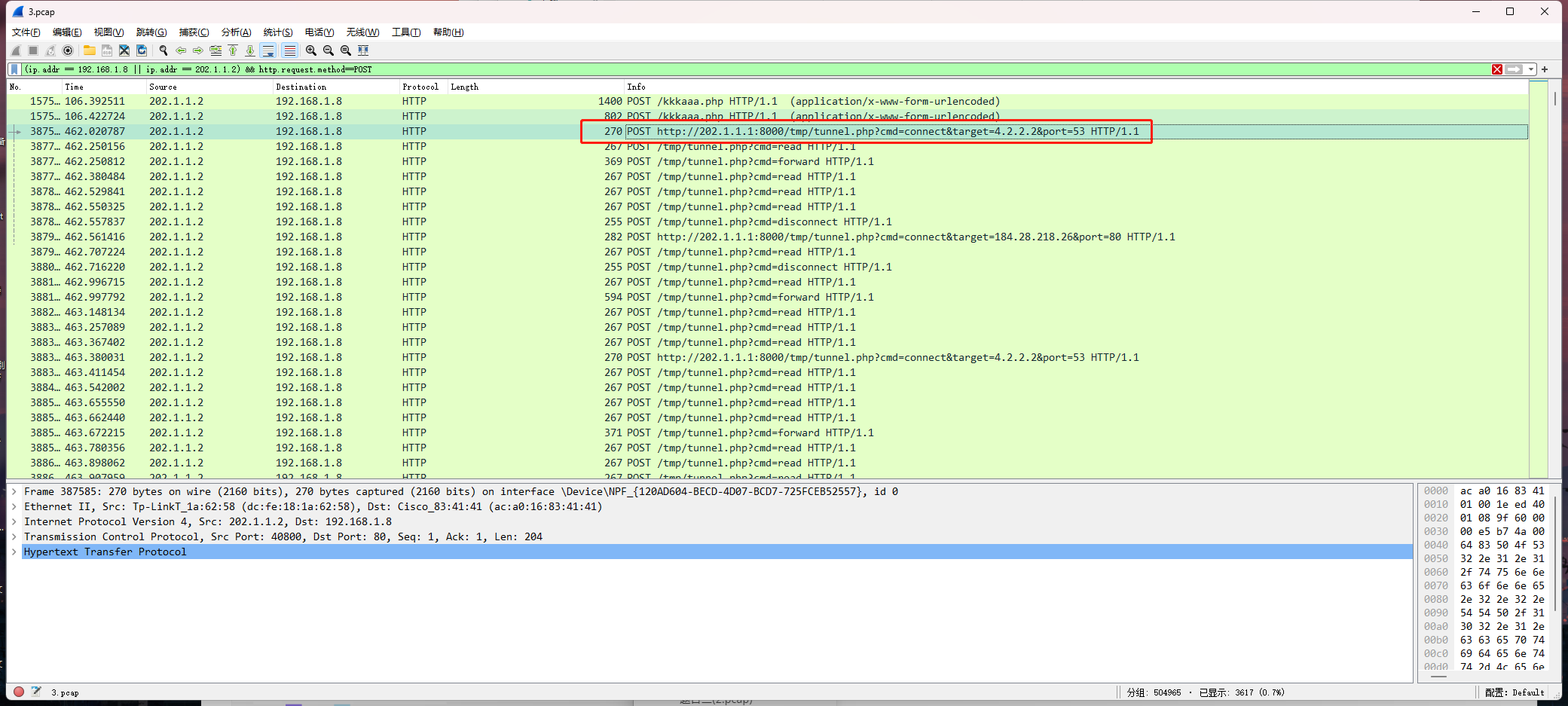Start capture with the shark fin icon
The image size is (1568, 706).
point(16,50)
